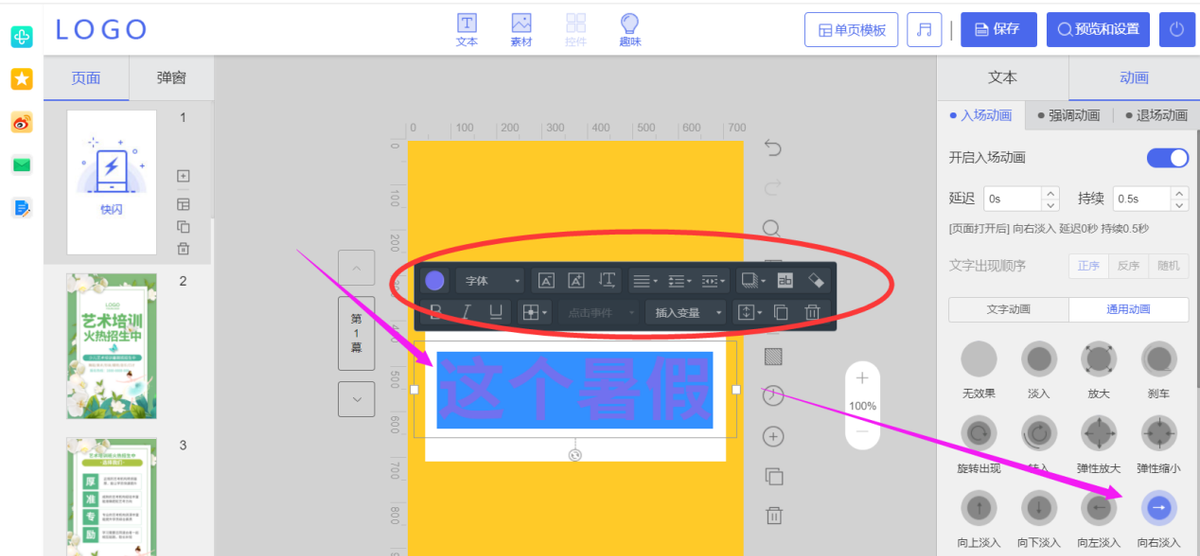The width and height of the screenshot is (1200, 556).
Task: Open the 字体 font dropdown
Action: (489, 281)
